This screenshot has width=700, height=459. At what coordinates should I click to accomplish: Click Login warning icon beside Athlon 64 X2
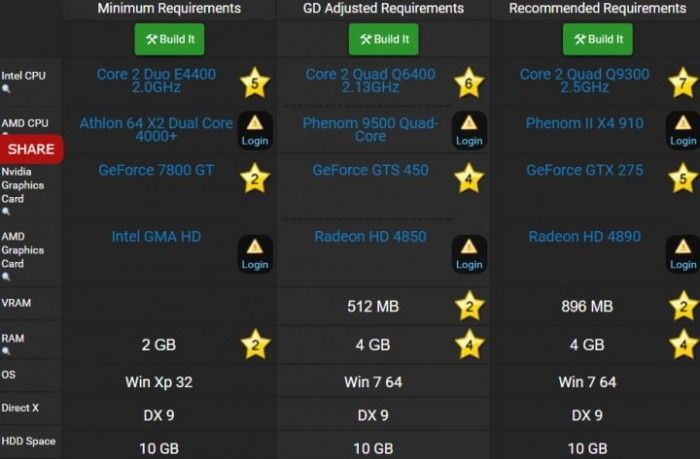[x=255, y=130]
